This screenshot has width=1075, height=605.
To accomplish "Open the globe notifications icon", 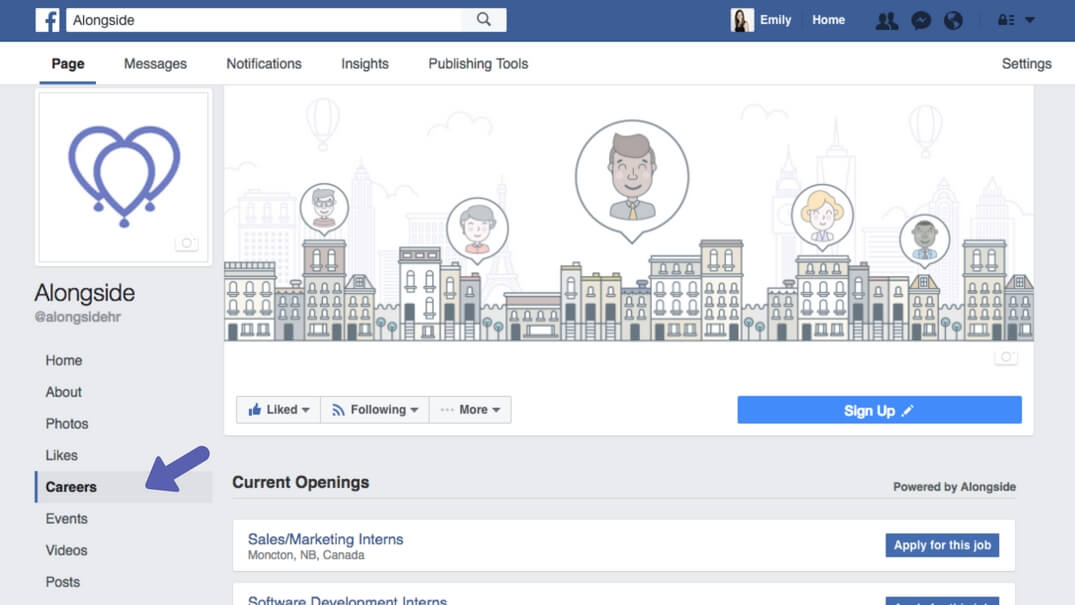I will 953,21.
